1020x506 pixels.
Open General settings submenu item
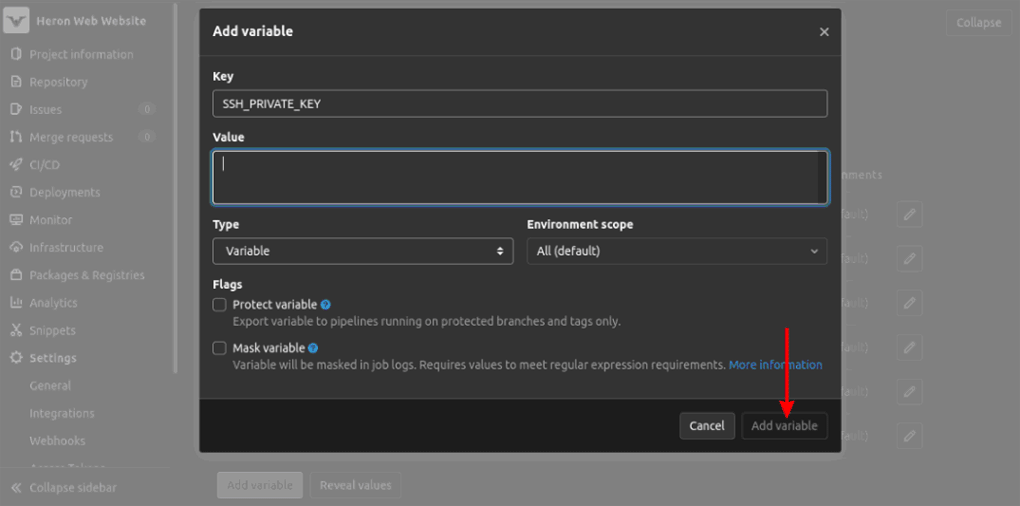pyautogui.click(x=50, y=386)
